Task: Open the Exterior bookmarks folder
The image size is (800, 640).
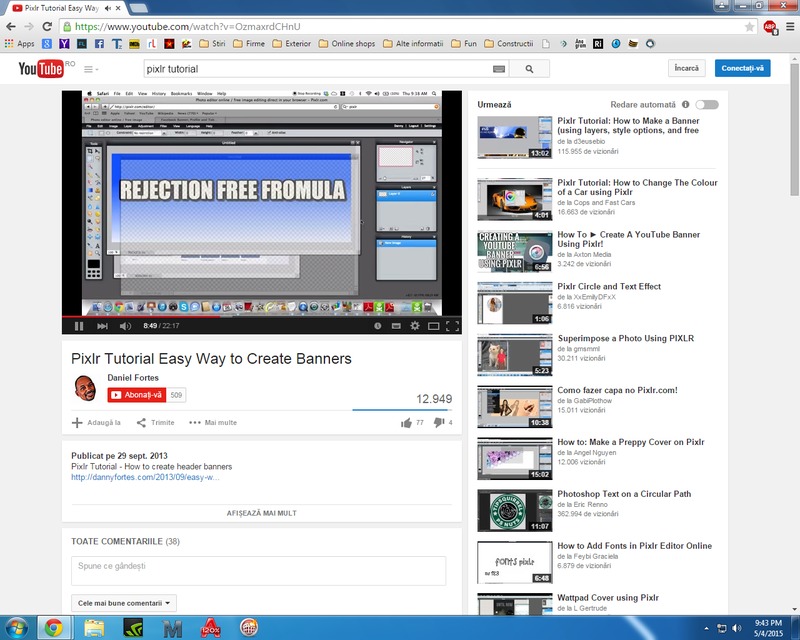Action: coord(291,44)
